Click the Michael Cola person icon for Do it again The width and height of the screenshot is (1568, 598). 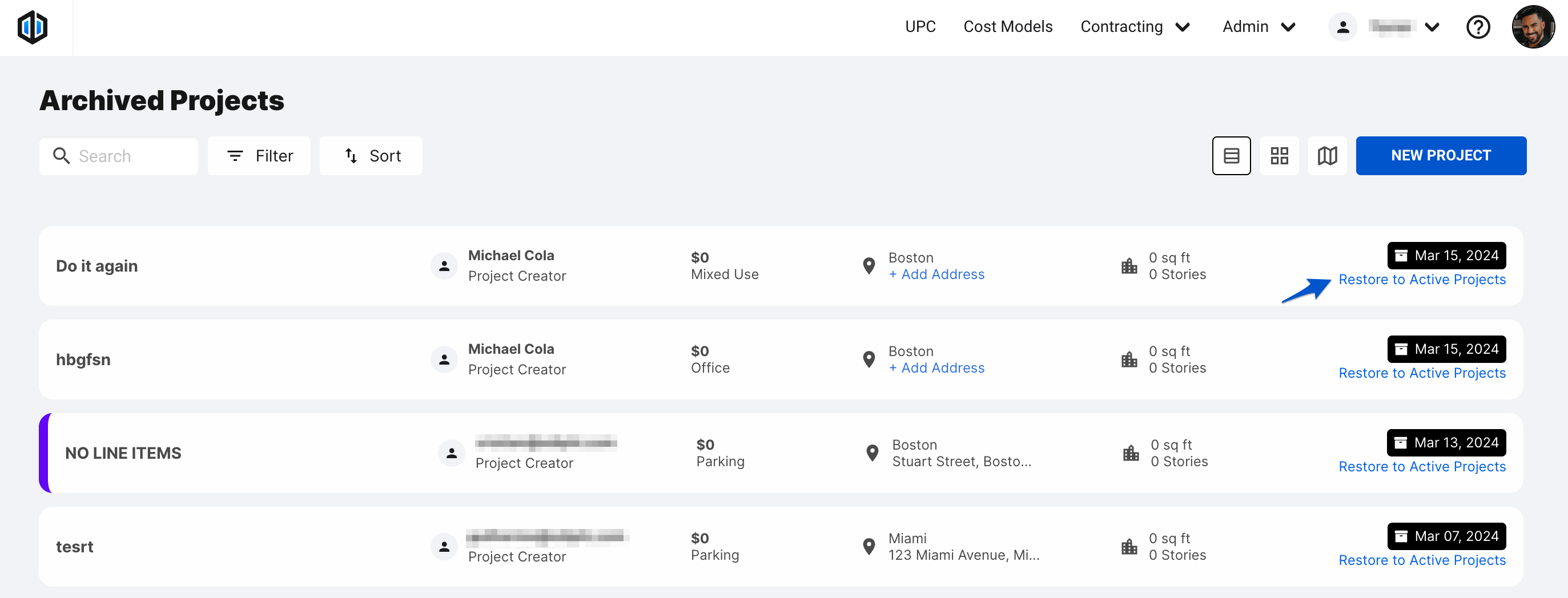(444, 266)
